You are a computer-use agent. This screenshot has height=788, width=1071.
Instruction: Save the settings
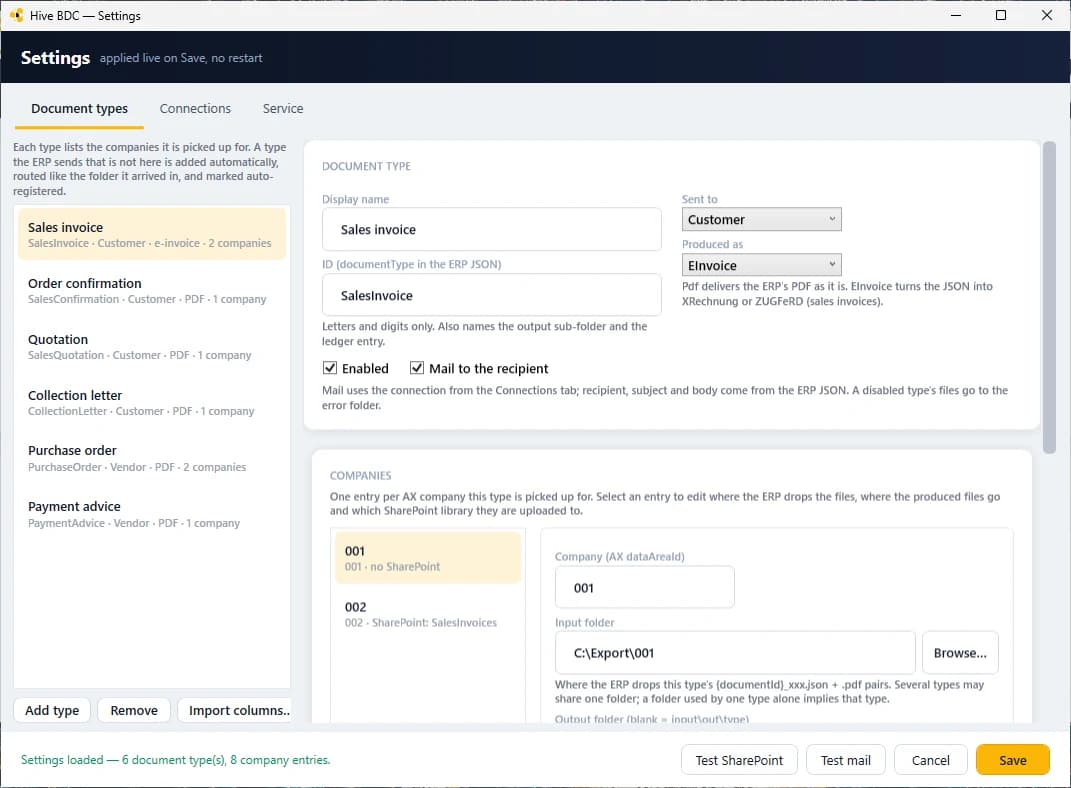[x=1012, y=760]
